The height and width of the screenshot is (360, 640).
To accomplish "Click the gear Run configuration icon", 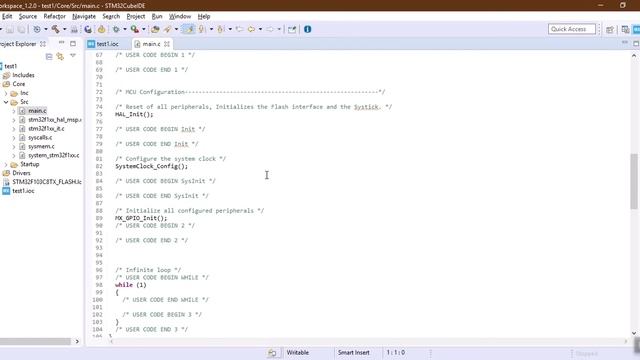I will (116, 29).
